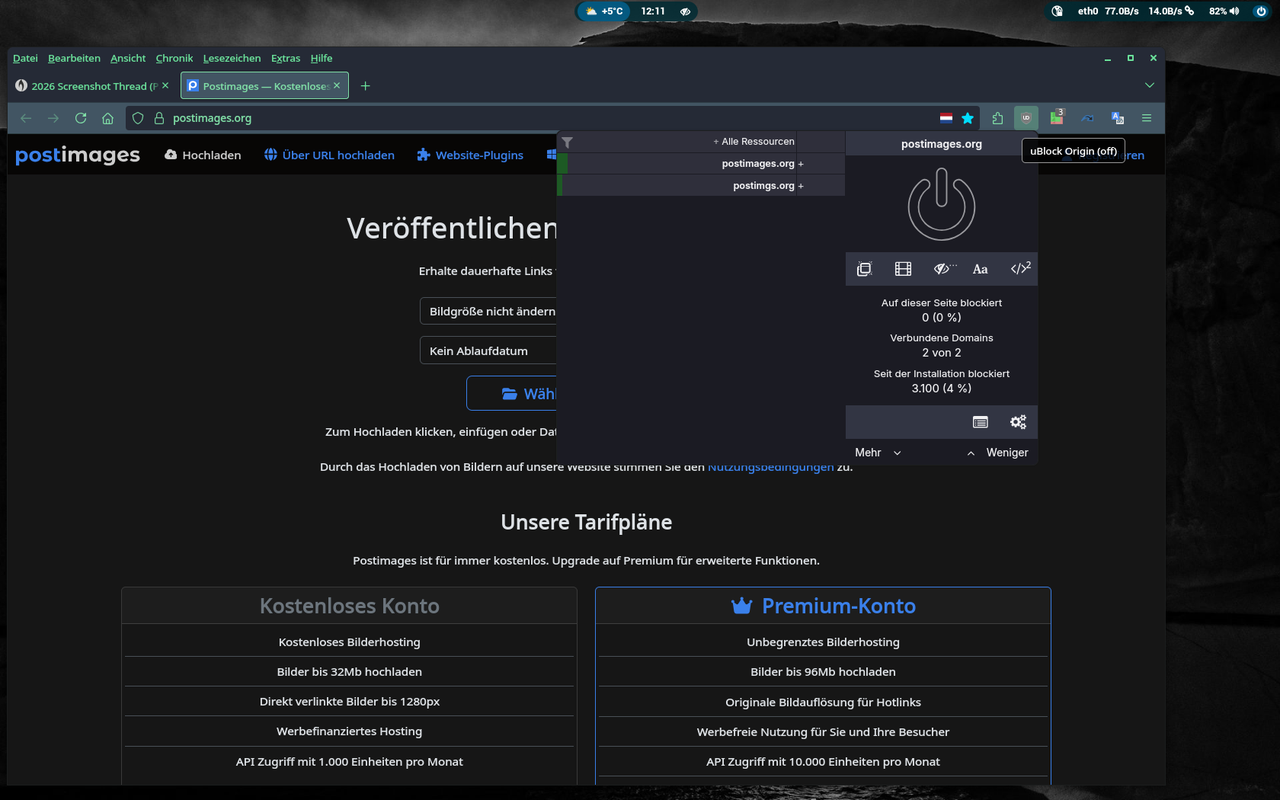Click the postimages logo
Image resolution: width=1280 pixels, height=800 pixels.
(x=77, y=155)
